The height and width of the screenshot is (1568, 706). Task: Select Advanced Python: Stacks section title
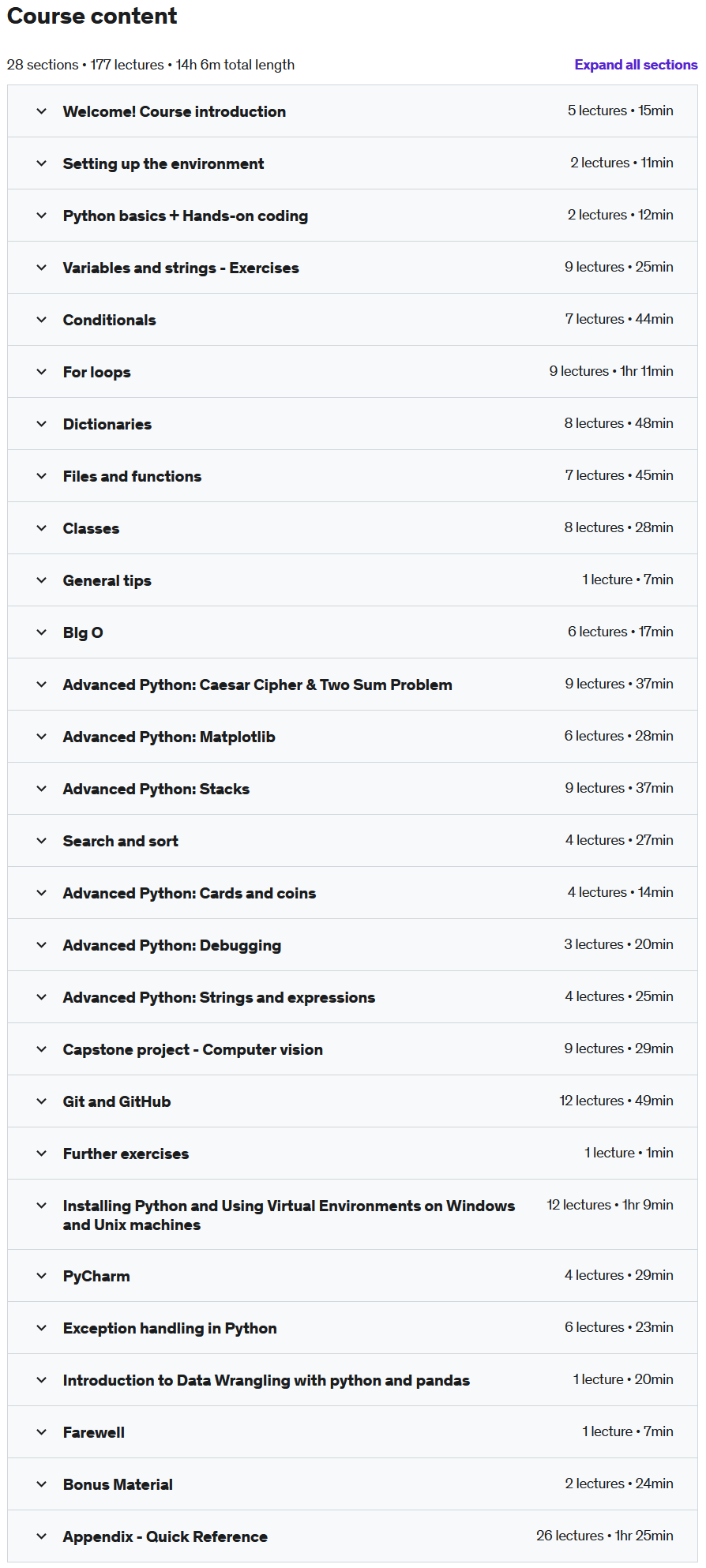coord(156,789)
